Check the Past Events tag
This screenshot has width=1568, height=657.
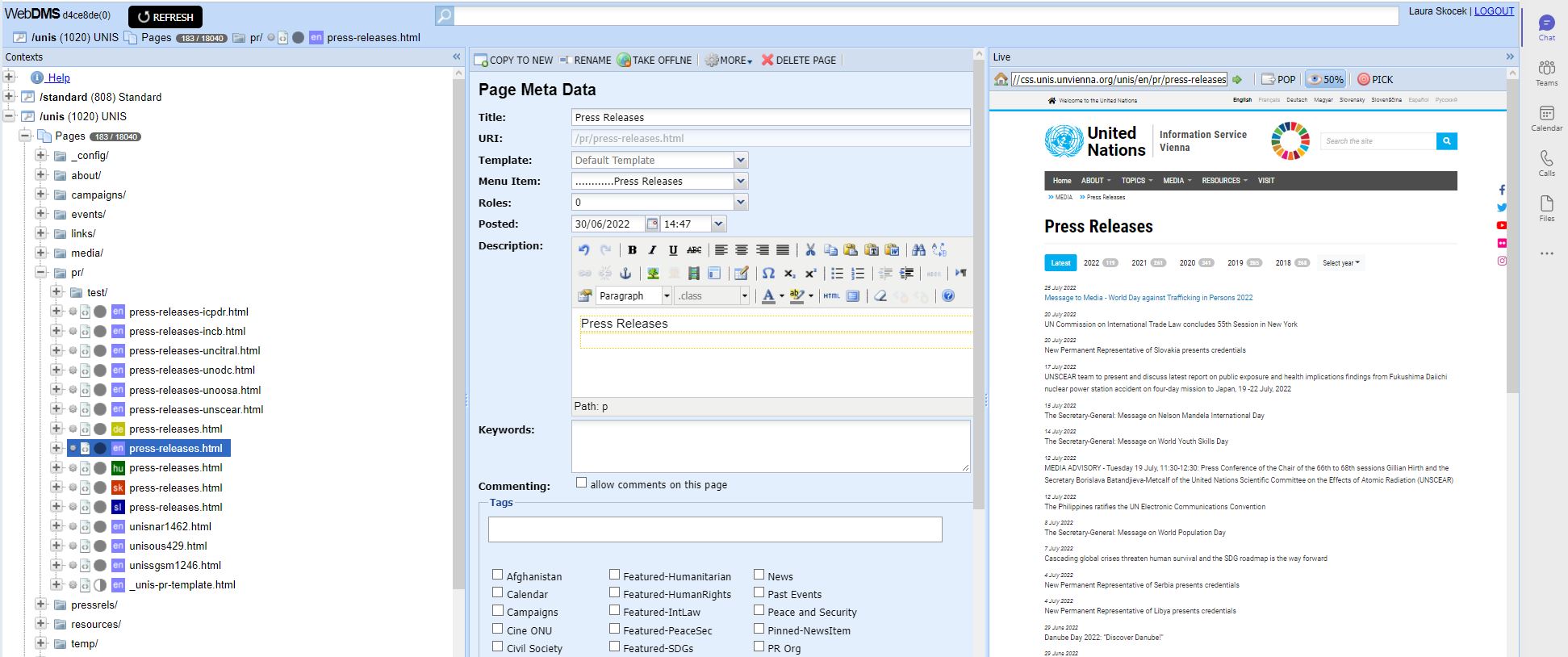pyautogui.click(x=759, y=592)
